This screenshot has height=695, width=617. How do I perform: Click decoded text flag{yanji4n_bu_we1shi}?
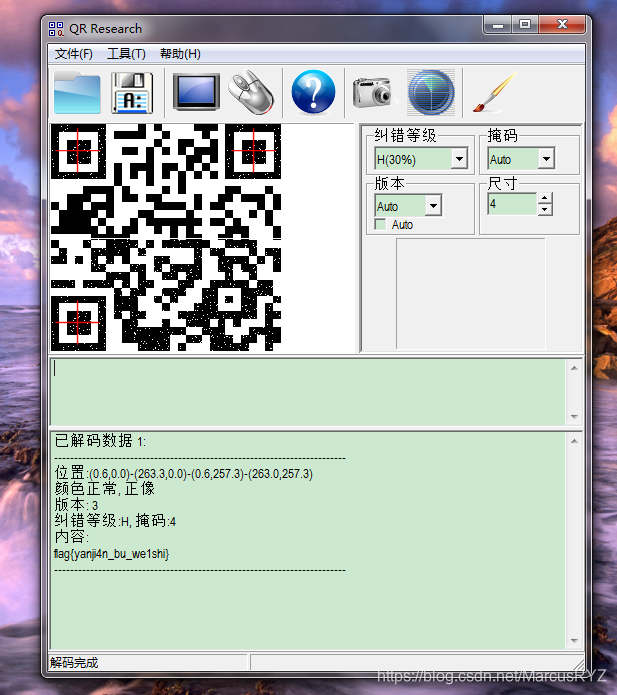[x=111, y=554]
